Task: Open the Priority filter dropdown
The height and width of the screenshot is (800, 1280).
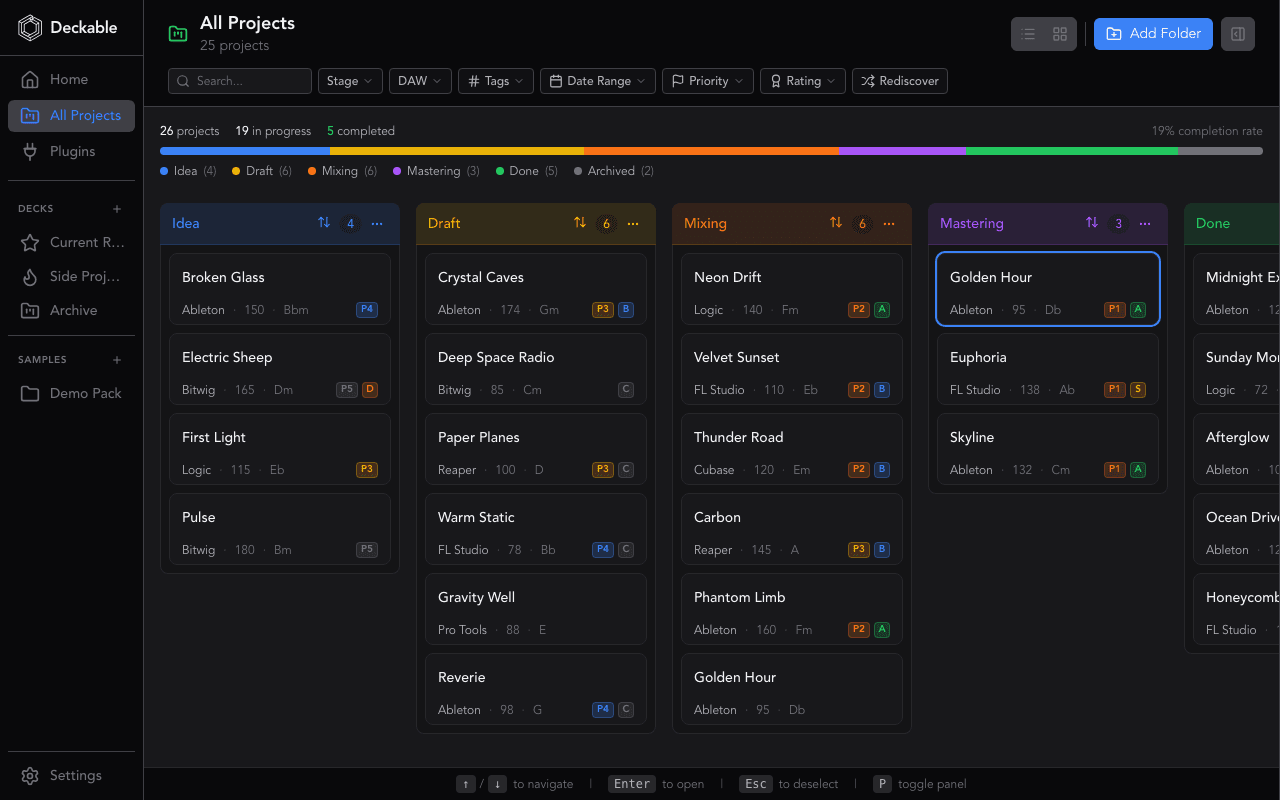Action: [708, 81]
